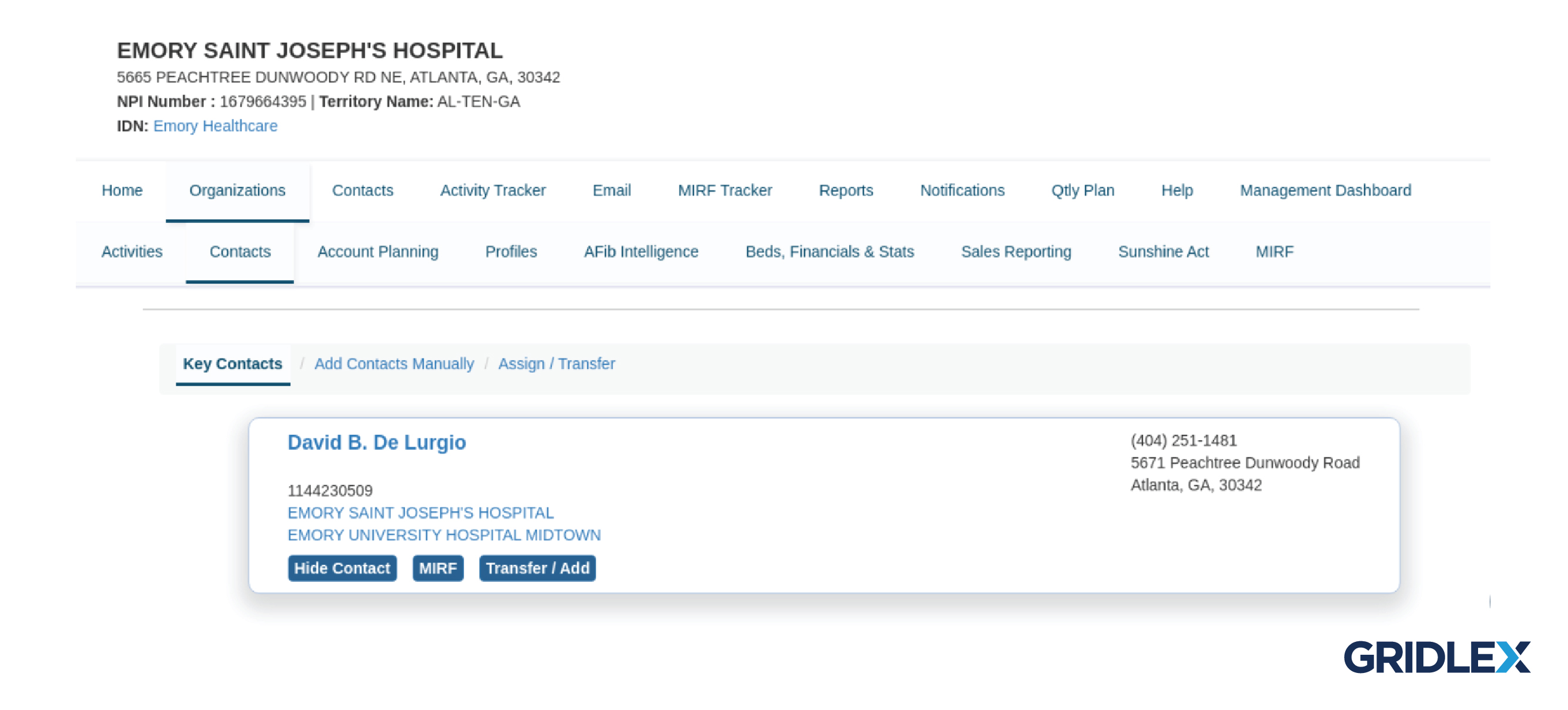The height and width of the screenshot is (710, 1568).
Task: View Beds, Financials & Stats tab
Action: pyautogui.click(x=830, y=252)
